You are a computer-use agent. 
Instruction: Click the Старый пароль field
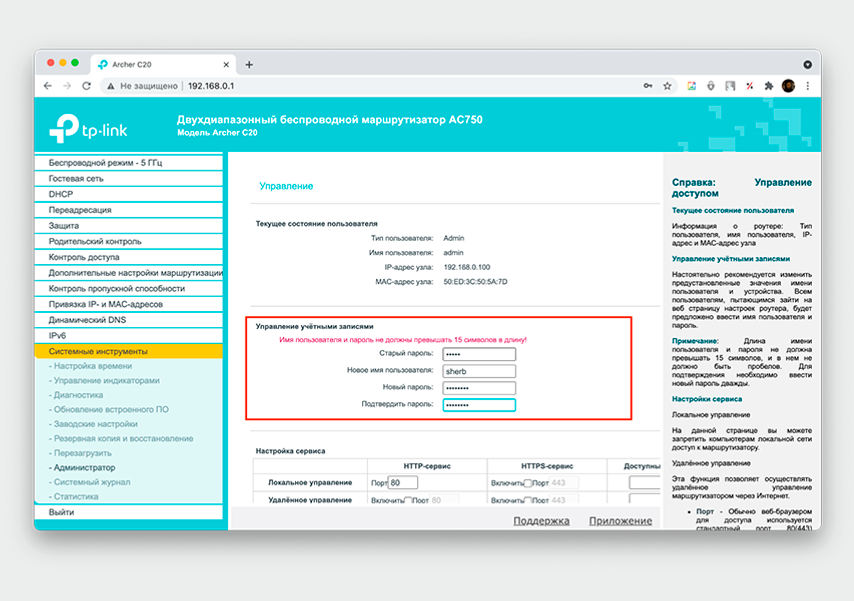479,354
